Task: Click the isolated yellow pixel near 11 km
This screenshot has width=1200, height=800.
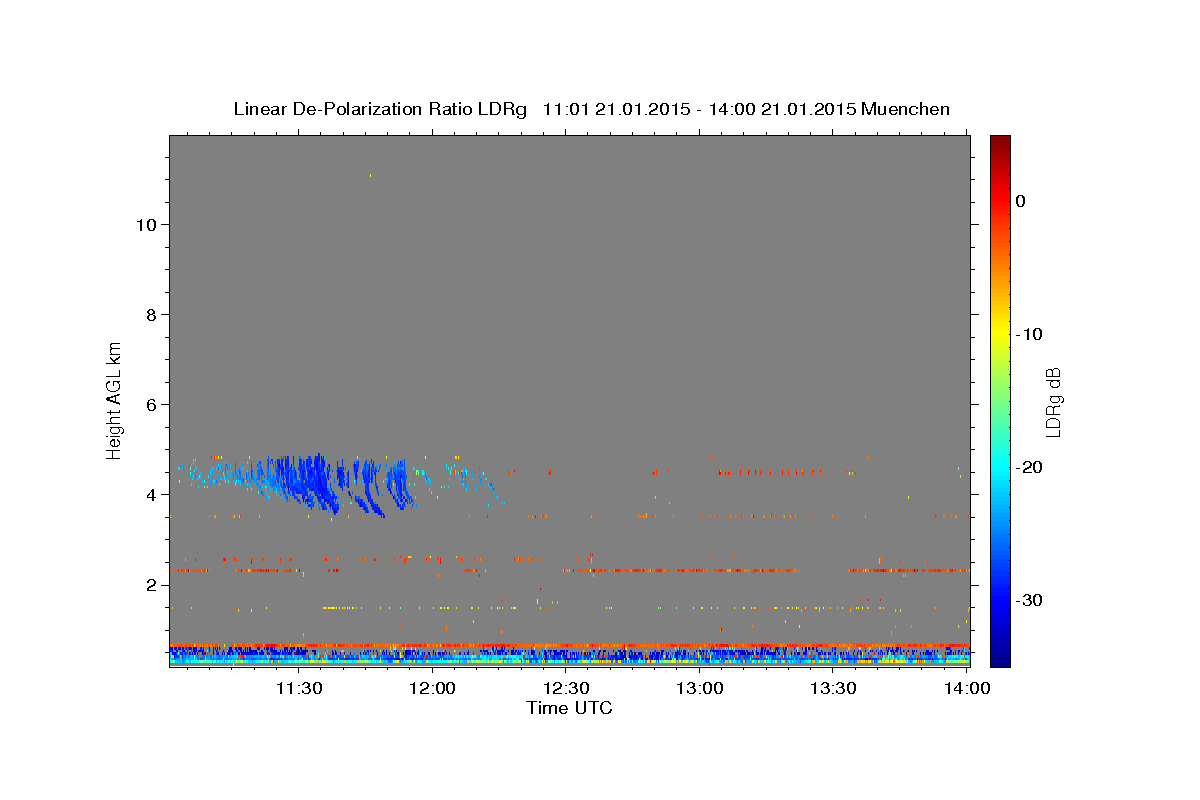Action: [370, 175]
